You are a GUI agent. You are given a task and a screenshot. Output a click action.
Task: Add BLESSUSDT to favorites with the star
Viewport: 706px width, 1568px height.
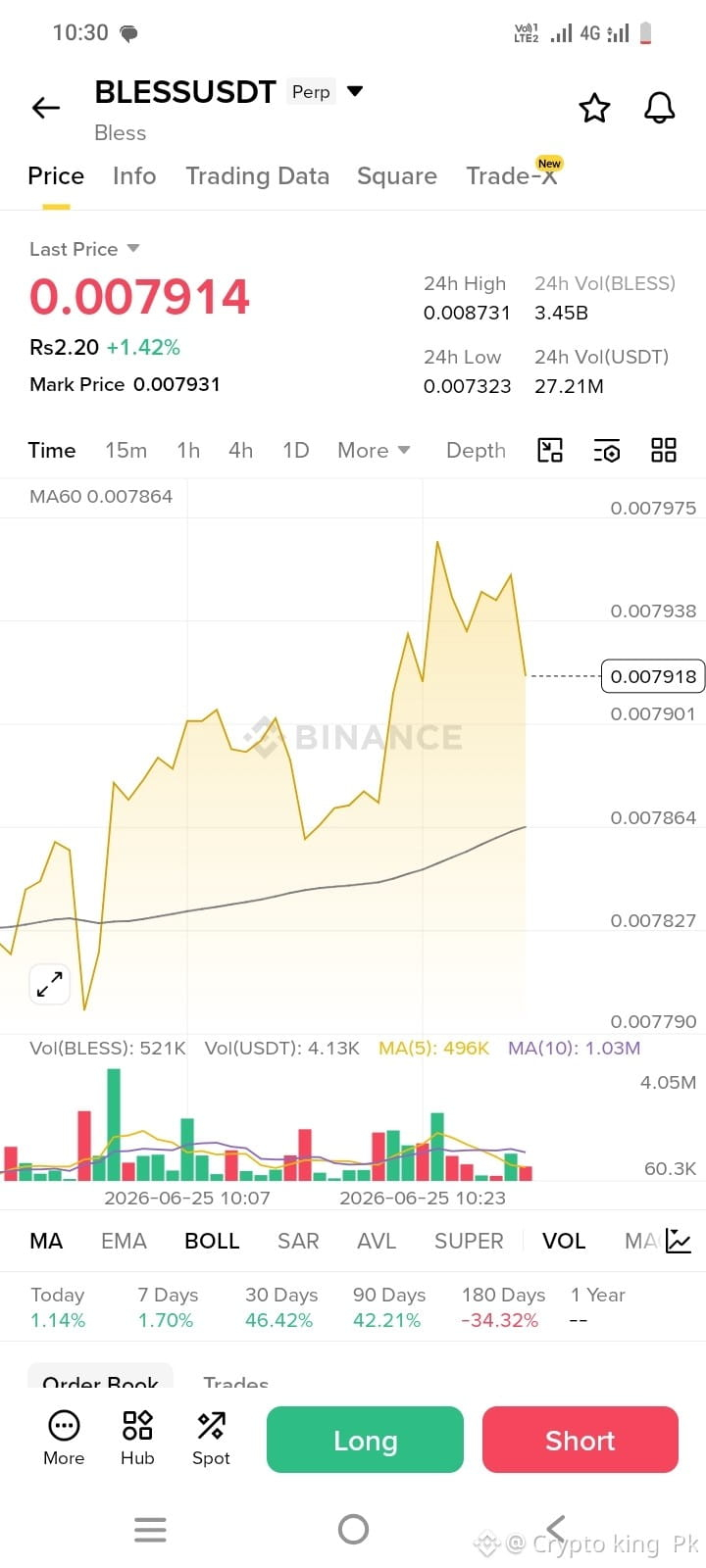coord(594,108)
